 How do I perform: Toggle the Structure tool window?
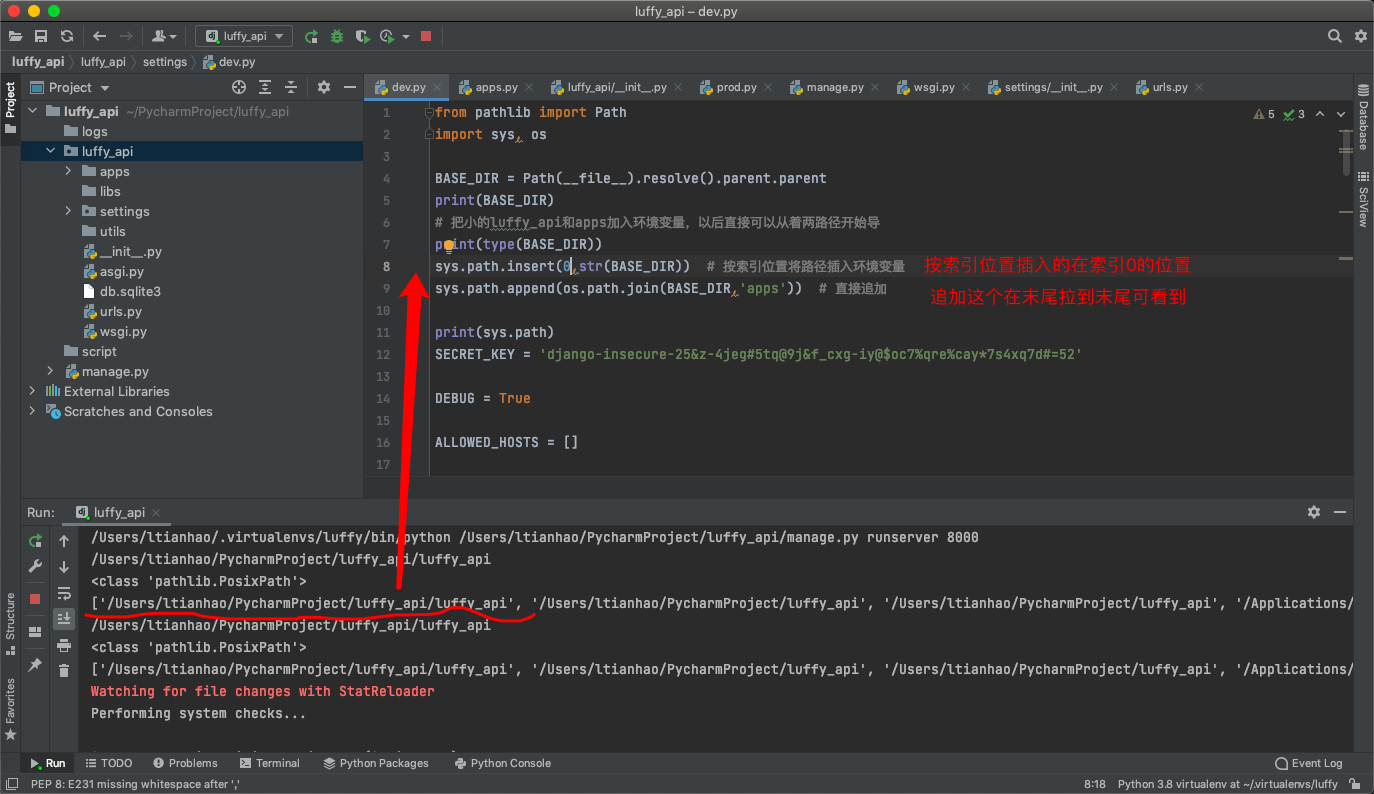[10, 622]
